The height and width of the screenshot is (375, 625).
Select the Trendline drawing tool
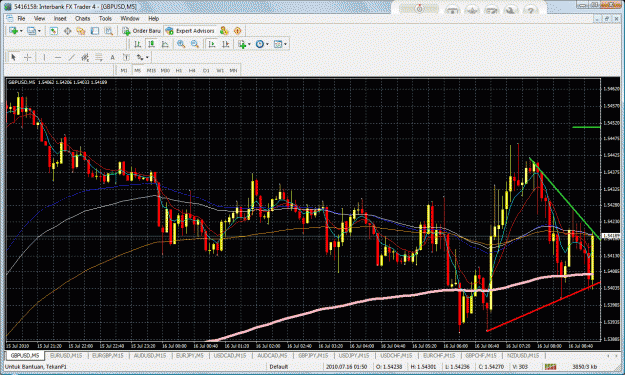tap(71, 58)
